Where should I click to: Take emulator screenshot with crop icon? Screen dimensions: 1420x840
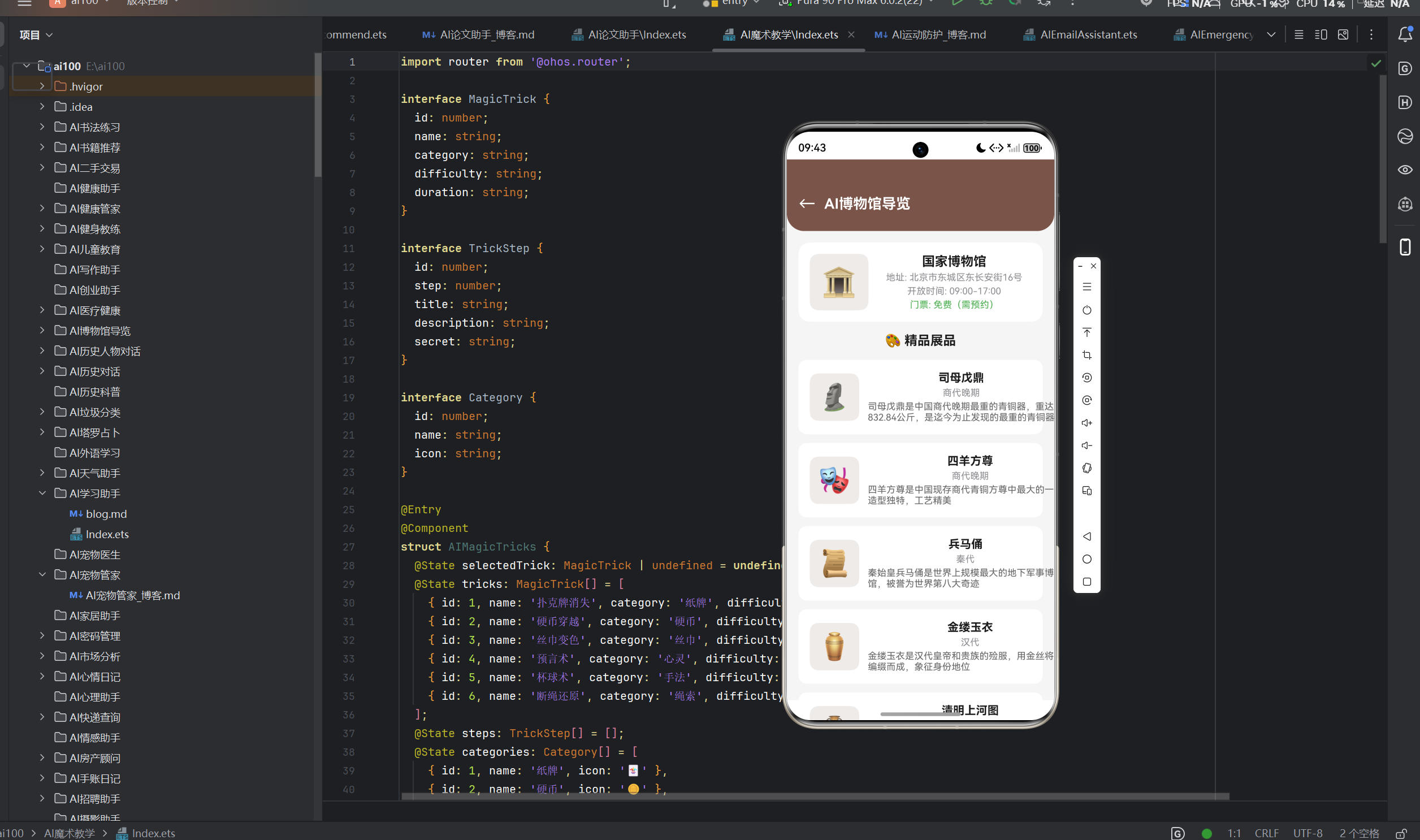(x=1086, y=356)
